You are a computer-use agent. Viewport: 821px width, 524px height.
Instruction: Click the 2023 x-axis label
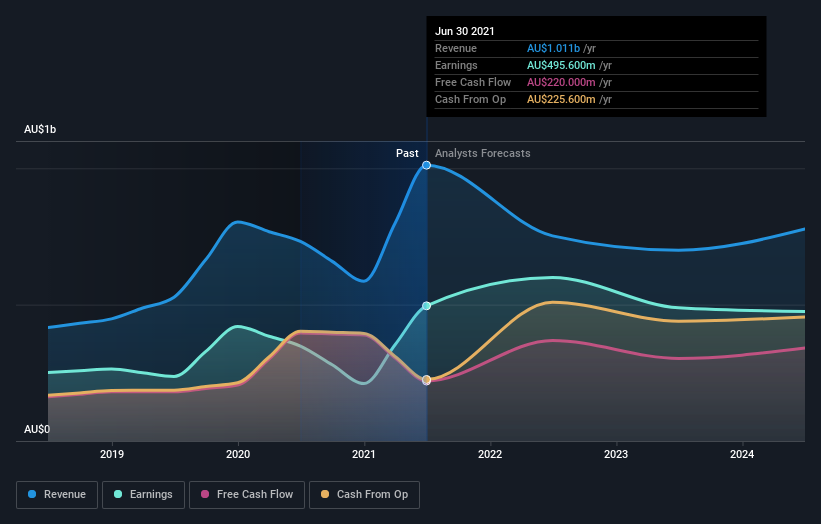pos(616,454)
